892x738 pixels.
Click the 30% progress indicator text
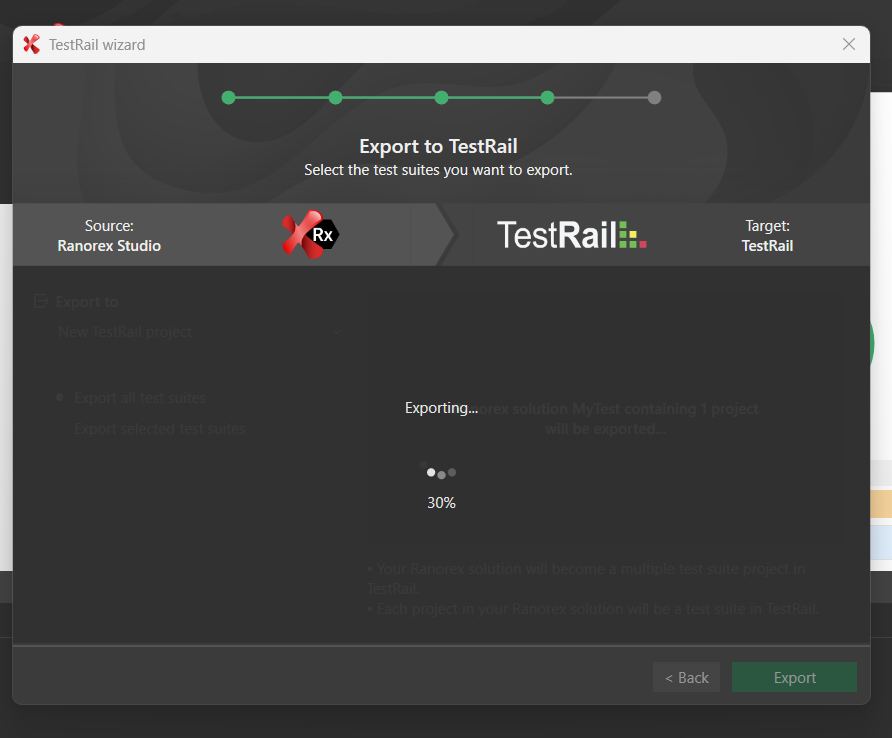[441, 503]
